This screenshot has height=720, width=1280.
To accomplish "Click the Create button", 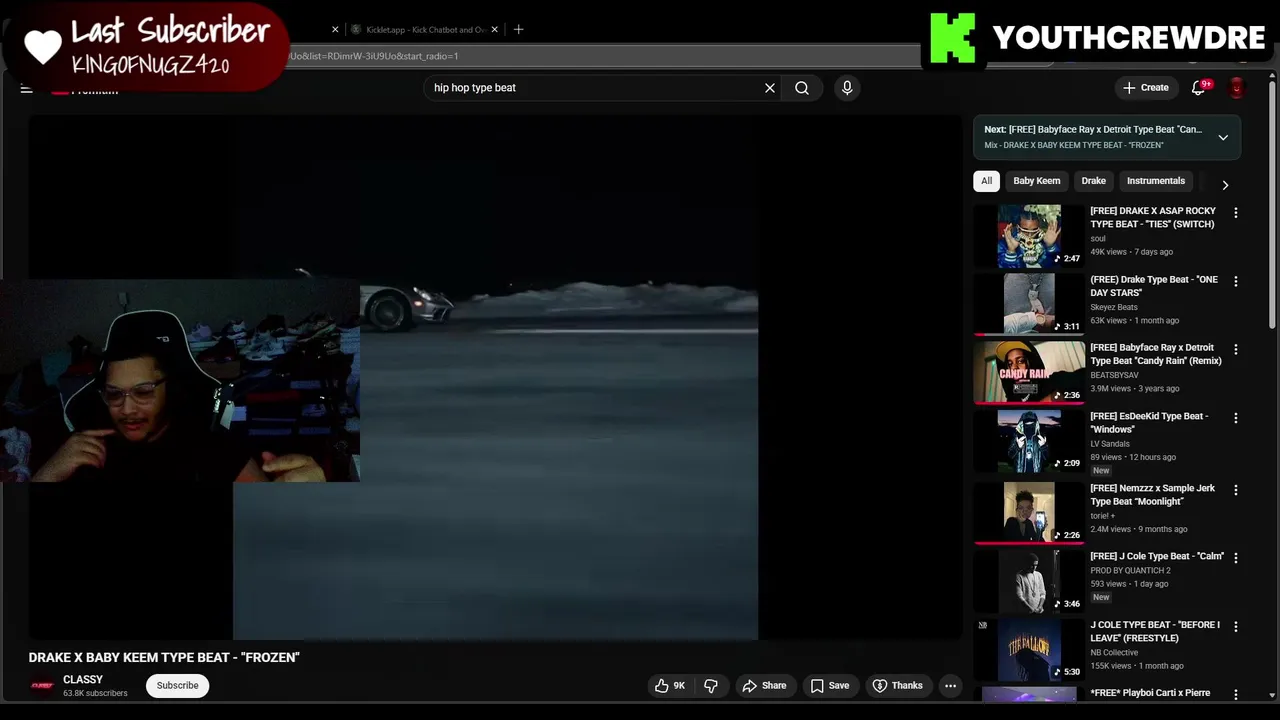I will coord(1145,88).
